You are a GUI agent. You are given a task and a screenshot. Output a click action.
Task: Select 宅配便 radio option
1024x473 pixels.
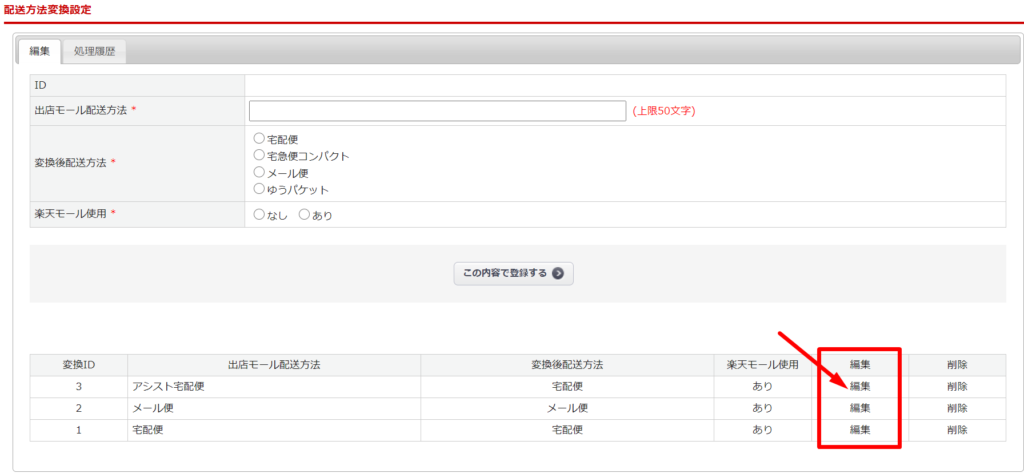click(259, 139)
